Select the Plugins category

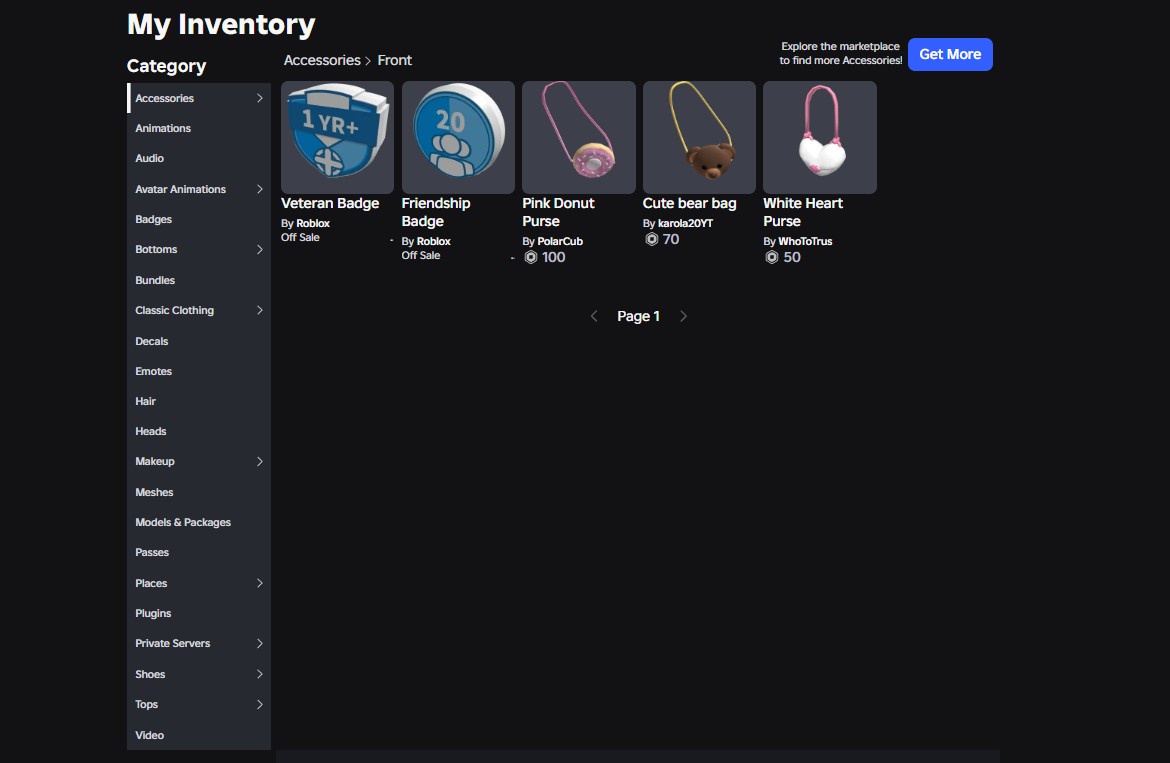198,613
